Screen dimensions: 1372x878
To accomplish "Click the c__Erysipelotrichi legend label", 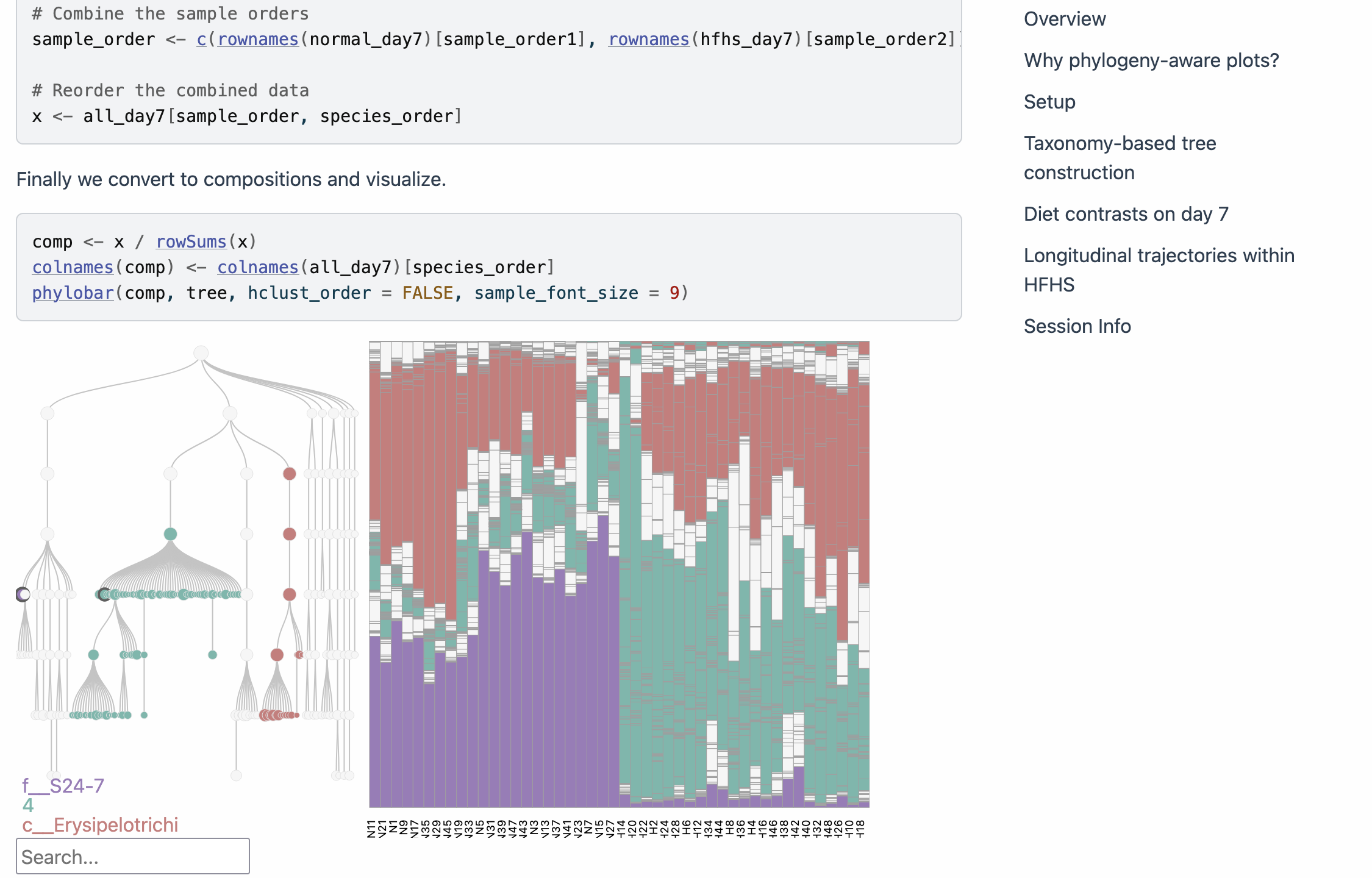I will tap(100, 825).
